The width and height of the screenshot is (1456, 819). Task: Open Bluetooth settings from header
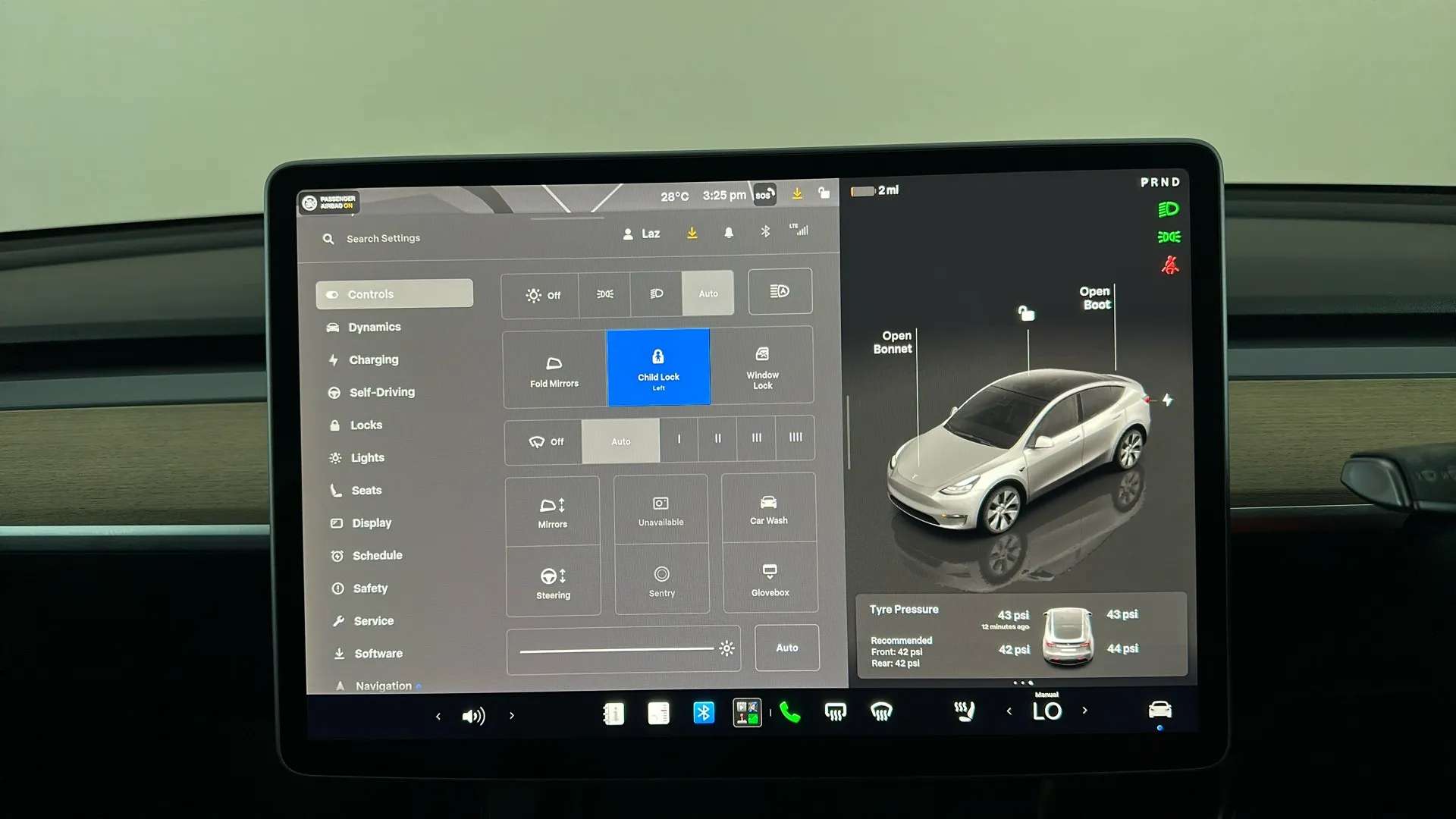pos(765,231)
